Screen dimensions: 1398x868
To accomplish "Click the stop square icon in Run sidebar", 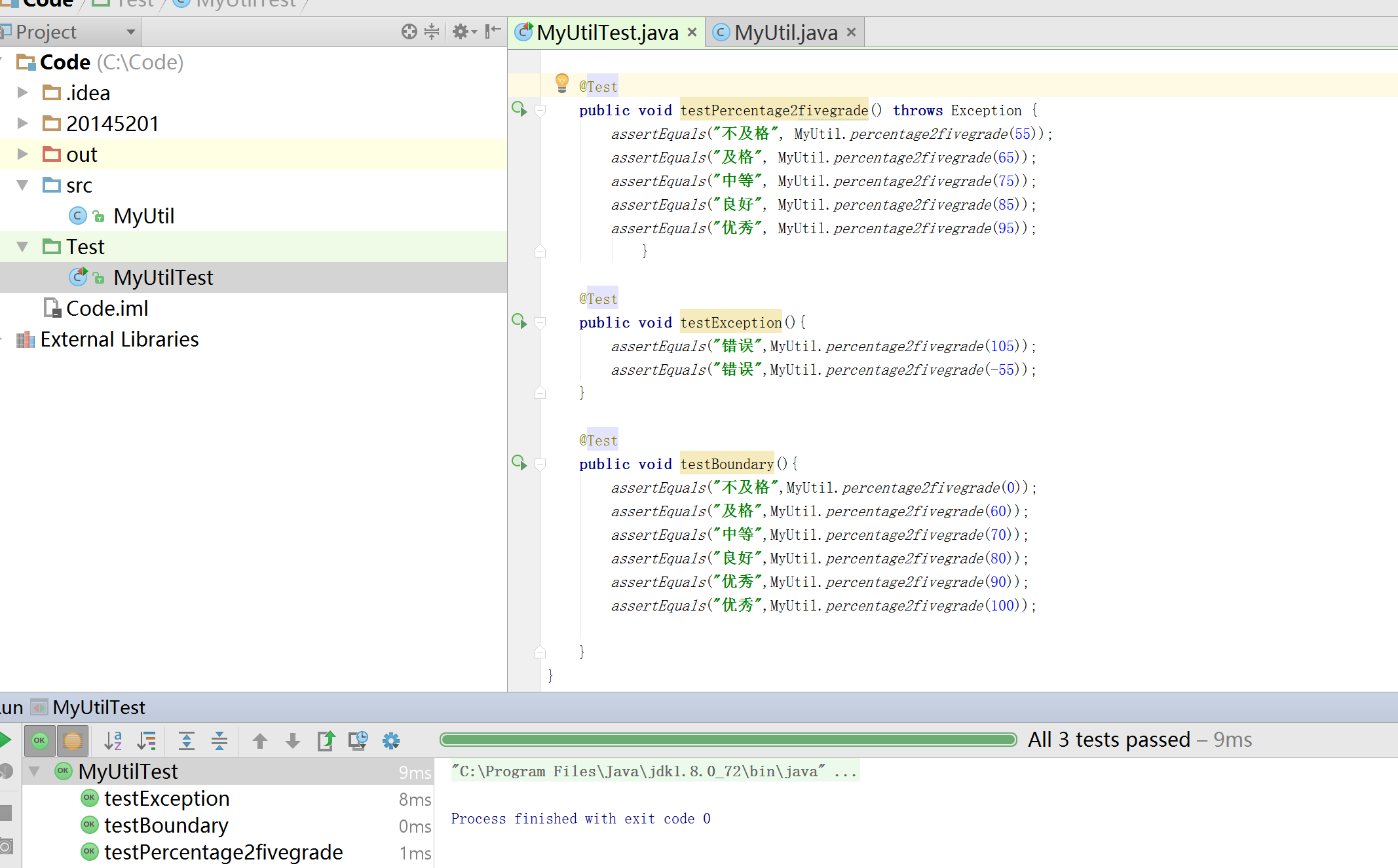I will click(x=6, y=813).
